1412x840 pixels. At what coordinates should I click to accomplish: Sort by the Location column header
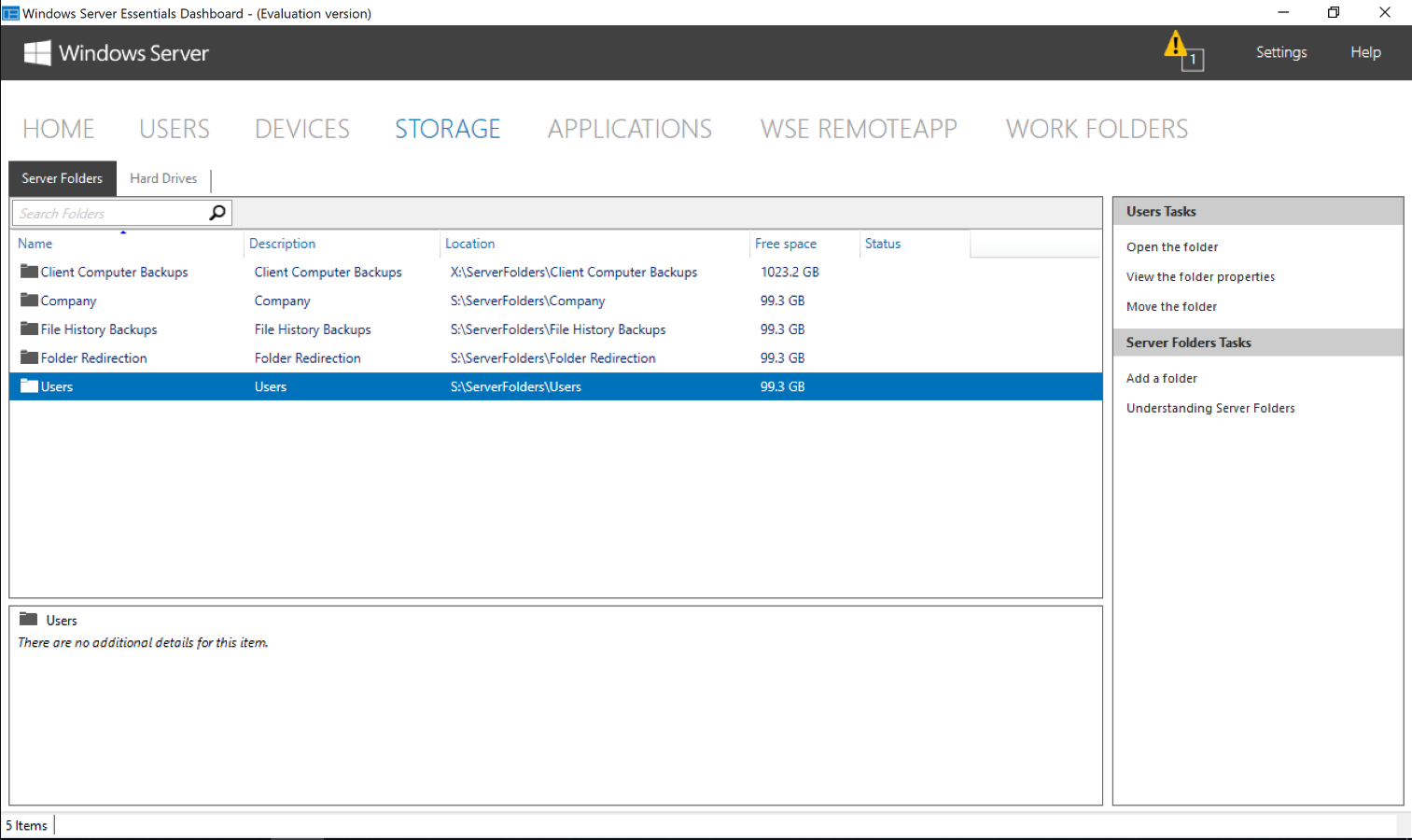tap(594, 244)
